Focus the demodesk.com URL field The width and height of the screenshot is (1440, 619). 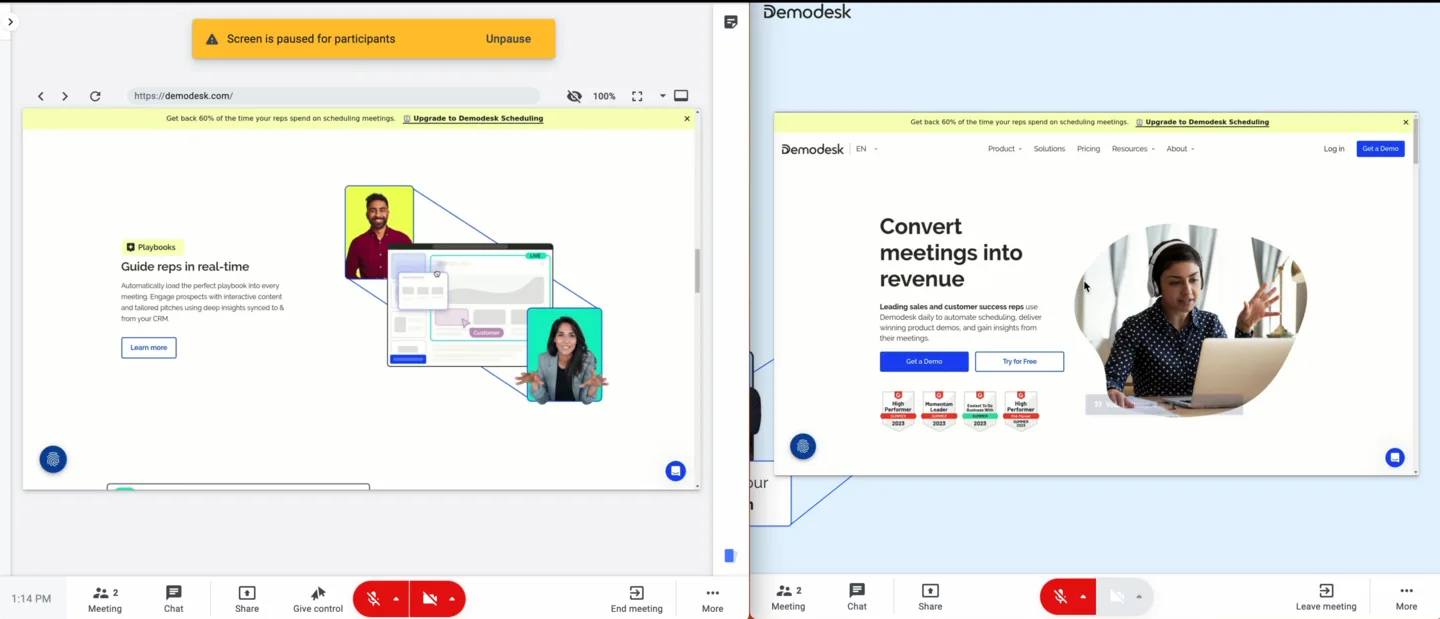333,96
